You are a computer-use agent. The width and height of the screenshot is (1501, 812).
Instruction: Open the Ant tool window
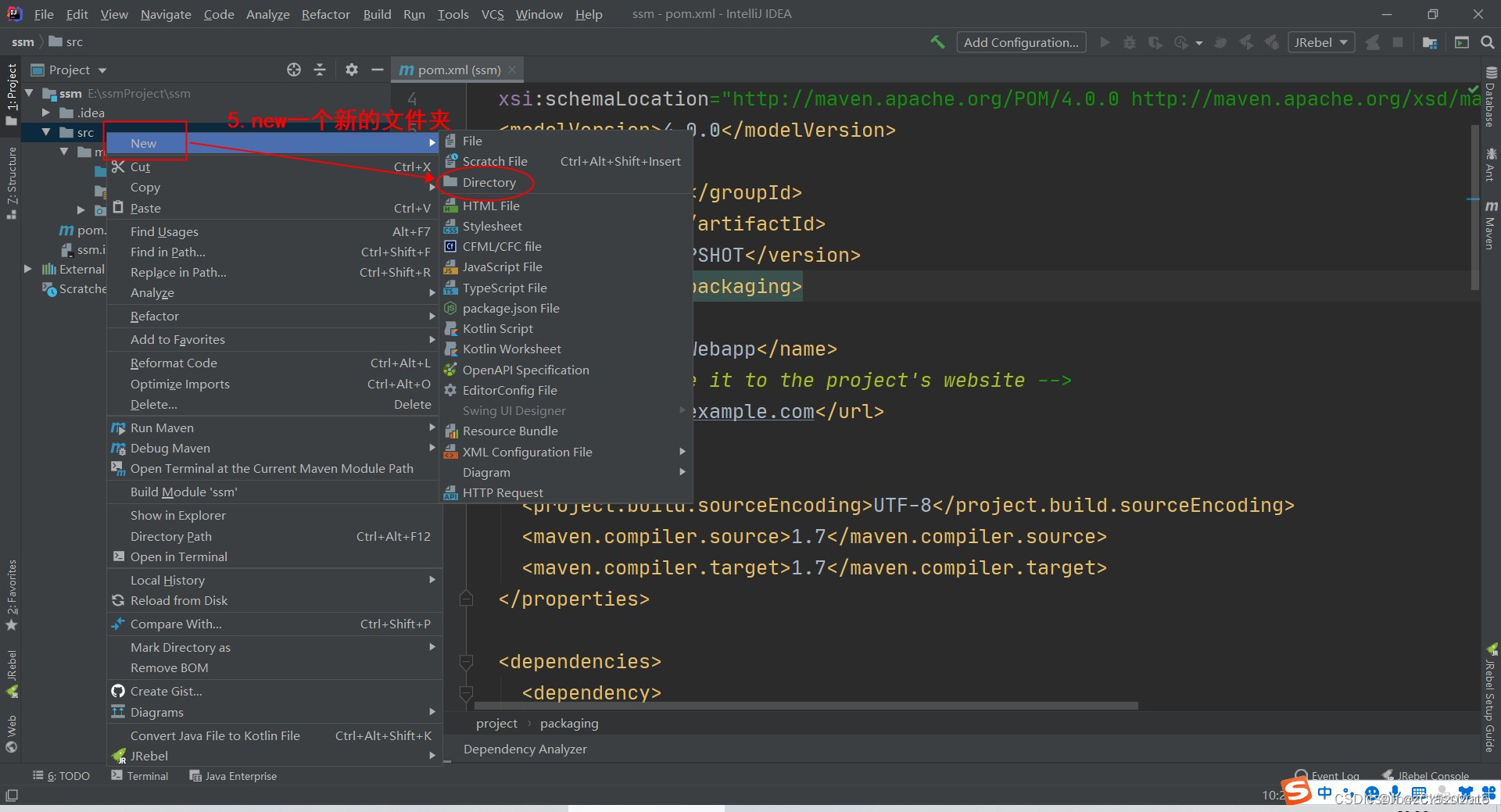click(1491, 164)
